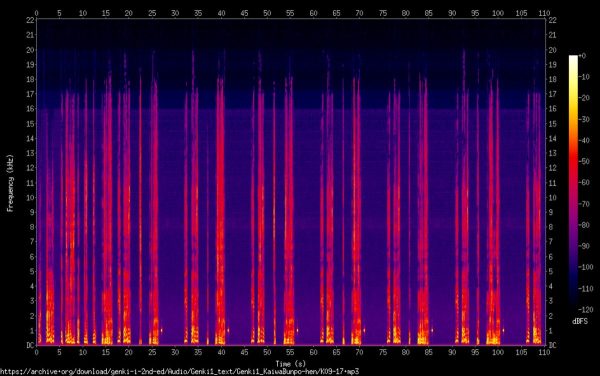Click the "DC" label on the left frequency axis
The image size is (600, 376).
30,345
